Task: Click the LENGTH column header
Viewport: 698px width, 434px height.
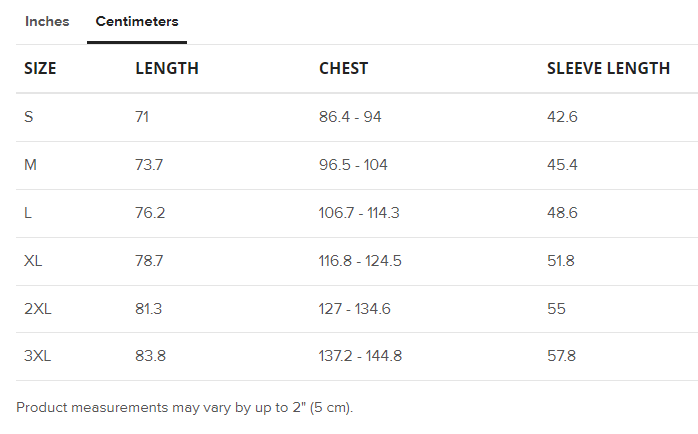Action: 167,69
